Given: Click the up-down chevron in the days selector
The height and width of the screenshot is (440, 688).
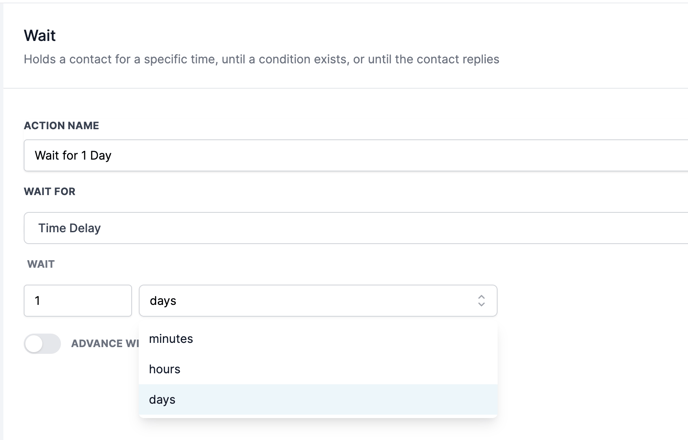Looking at the screenshot, I should coord(481,301).
